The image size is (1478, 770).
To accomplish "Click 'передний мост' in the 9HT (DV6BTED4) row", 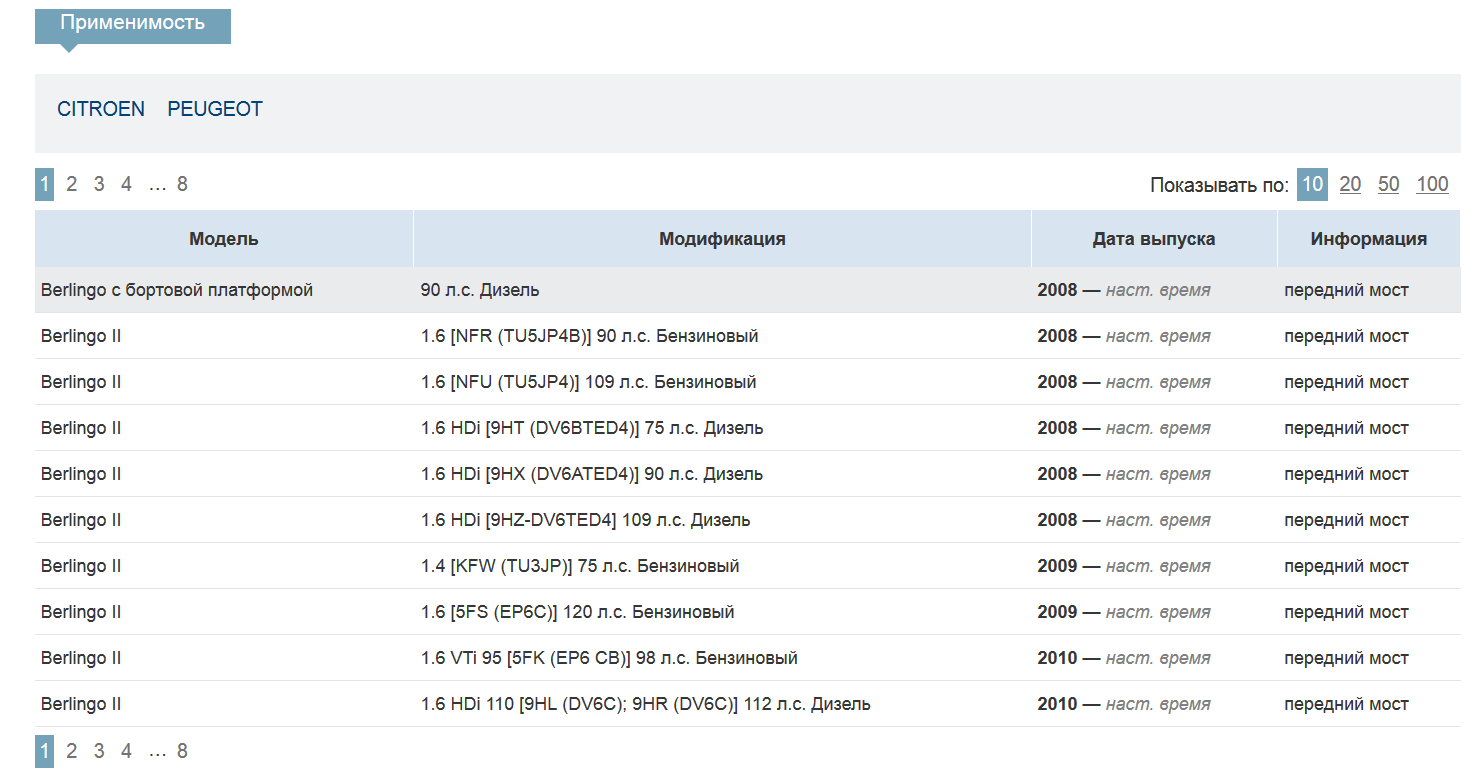I will (x=1346, y=428).
